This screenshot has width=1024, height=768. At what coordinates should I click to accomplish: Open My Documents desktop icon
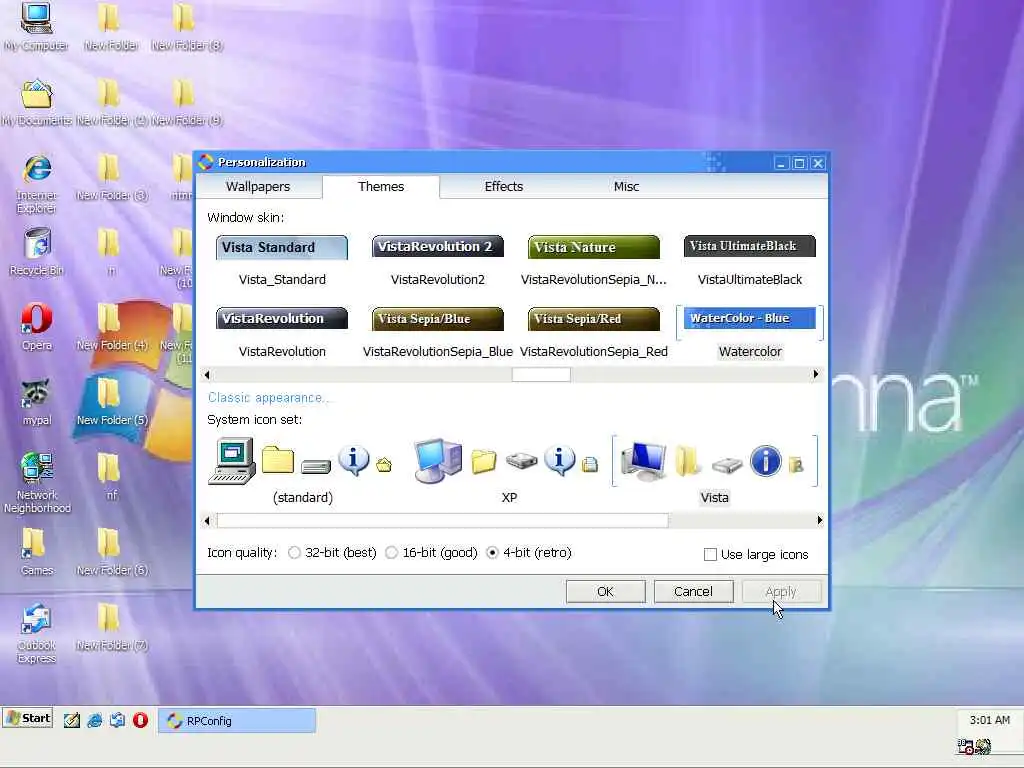pos(36,101)
